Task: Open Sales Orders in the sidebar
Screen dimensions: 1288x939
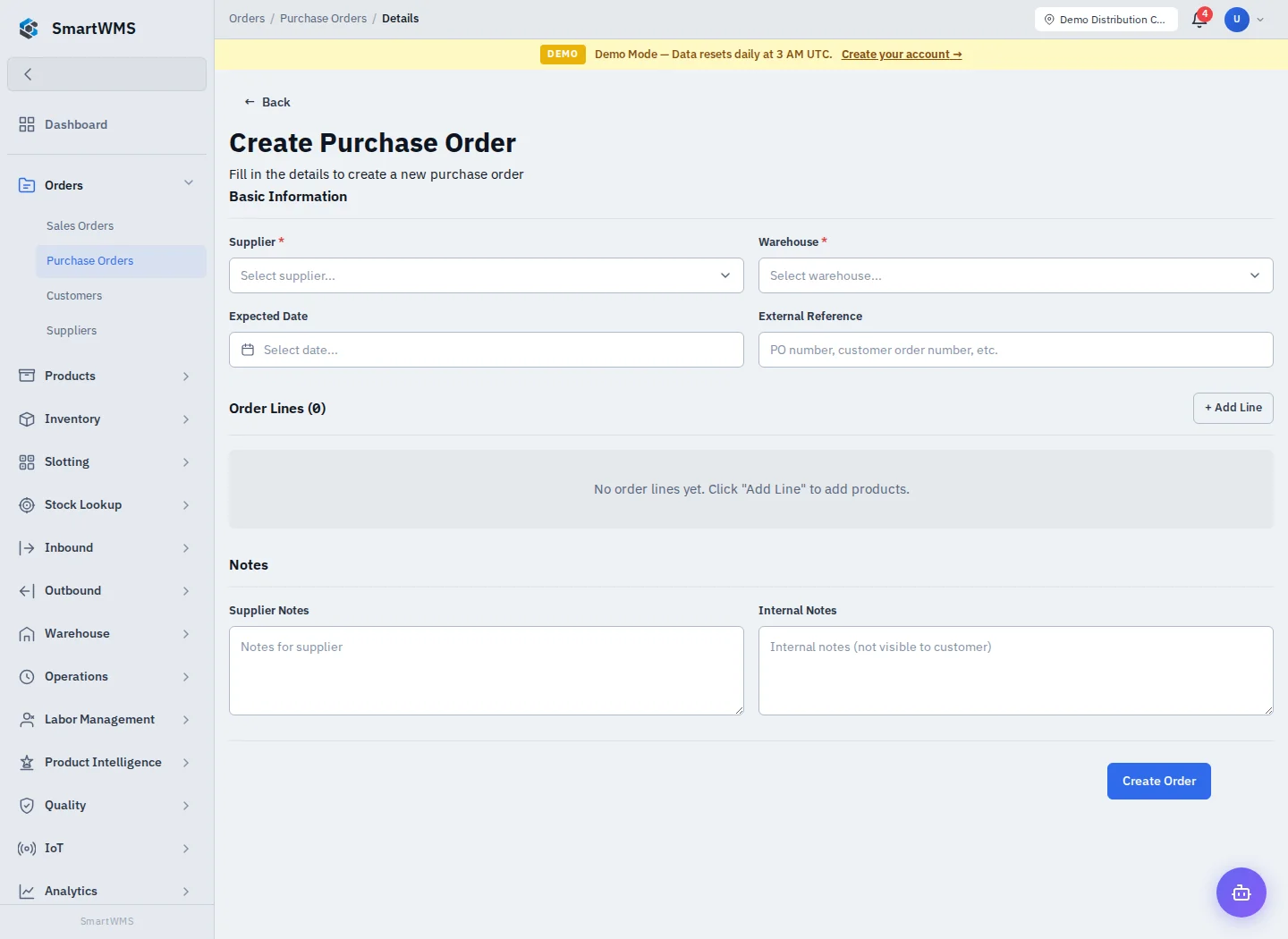Action: (121, 225)
